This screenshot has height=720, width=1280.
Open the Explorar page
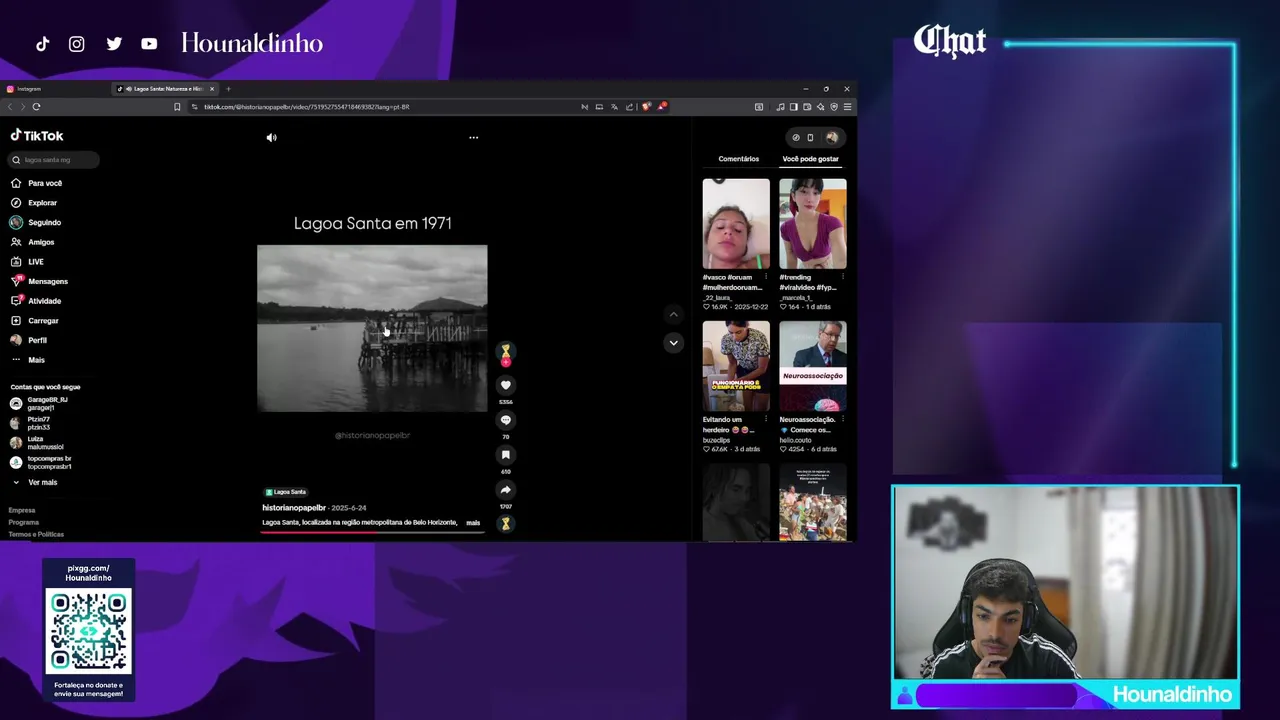tap(34, 203)
